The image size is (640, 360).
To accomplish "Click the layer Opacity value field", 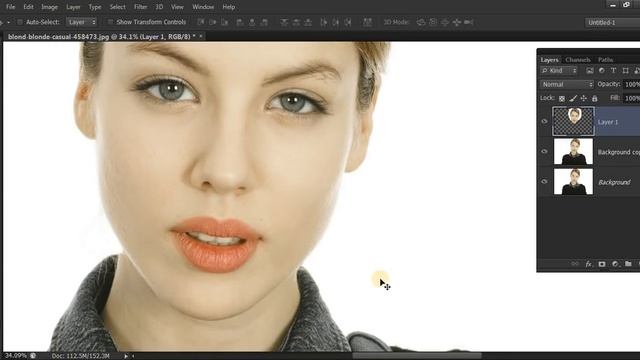I will coord(632,84).
